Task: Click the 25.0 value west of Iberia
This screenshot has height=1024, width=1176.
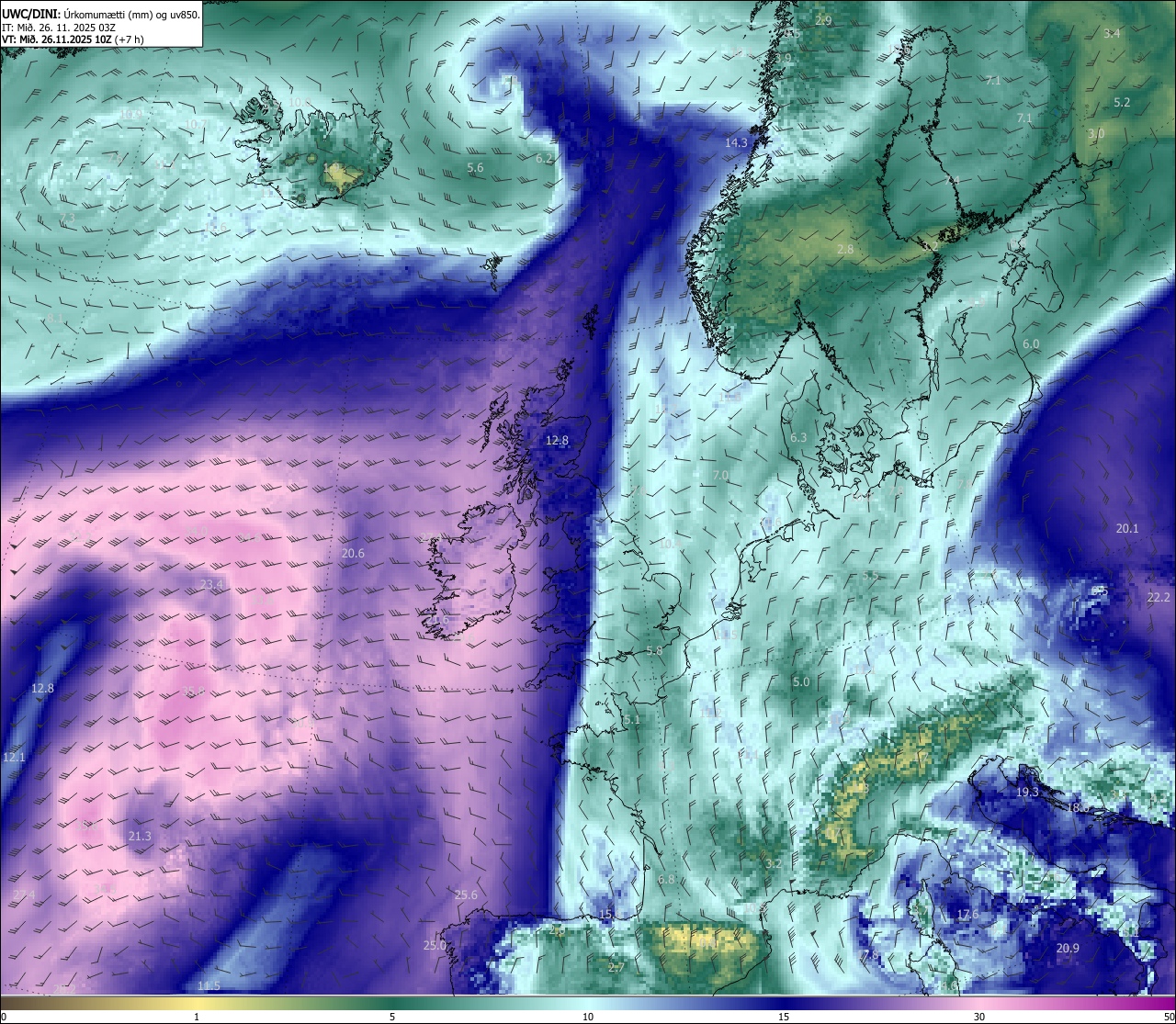Action: [435, 946]
